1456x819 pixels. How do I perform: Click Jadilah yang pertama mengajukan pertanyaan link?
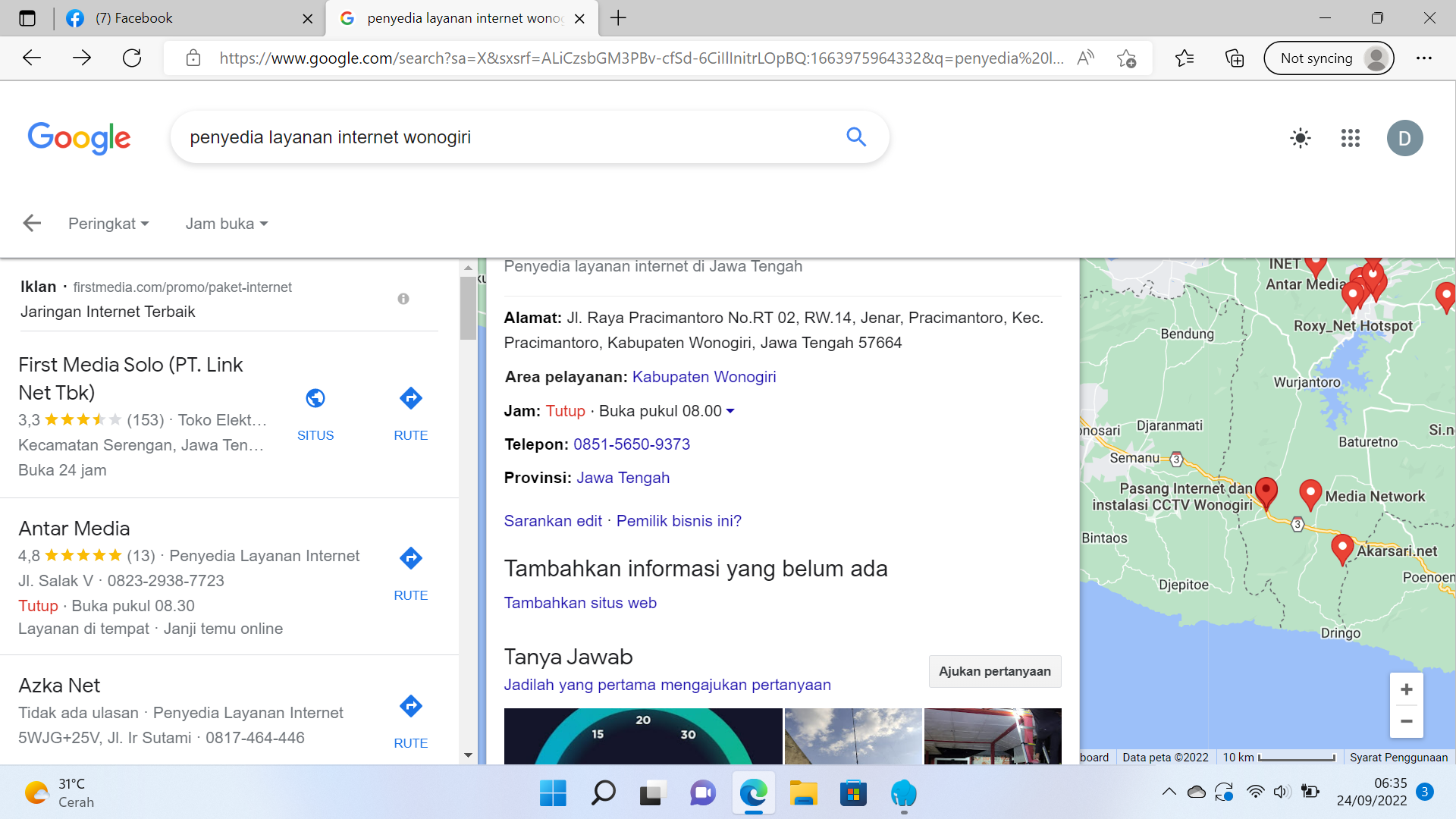point(667,685)
